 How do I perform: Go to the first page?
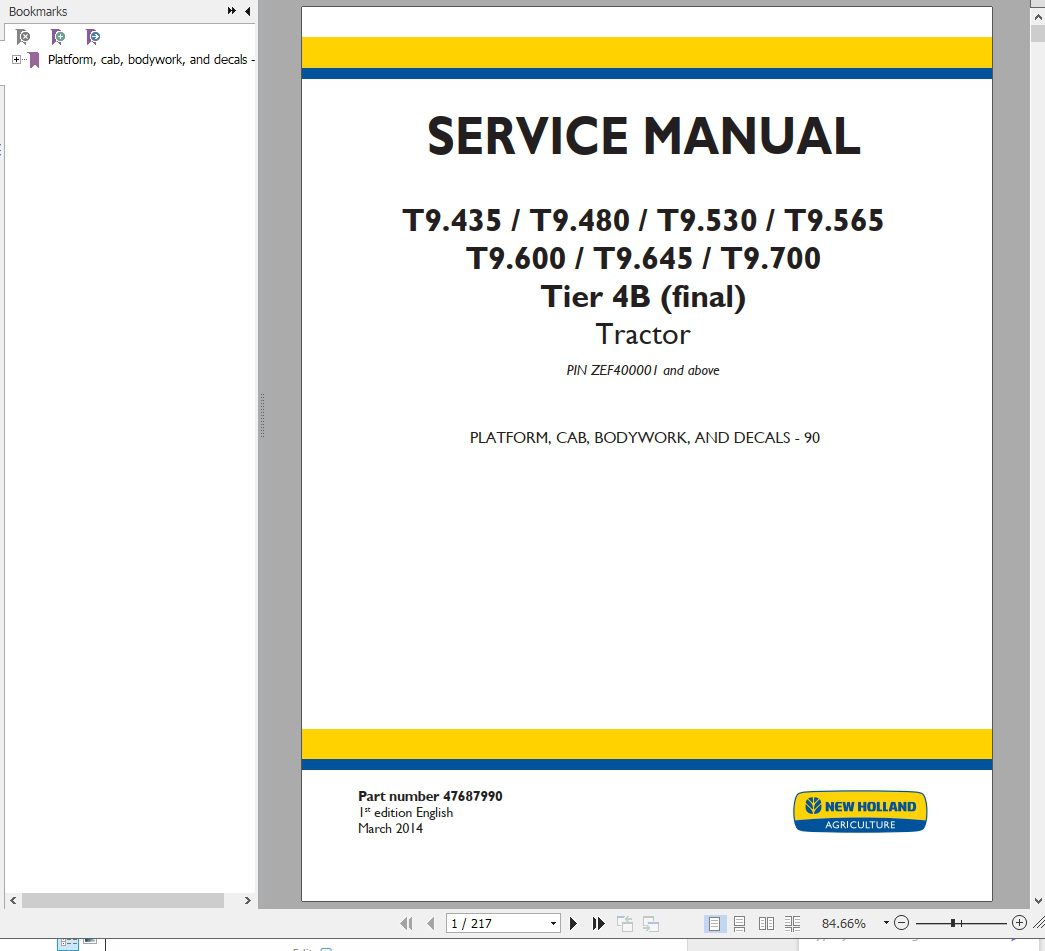click(406, 923)
